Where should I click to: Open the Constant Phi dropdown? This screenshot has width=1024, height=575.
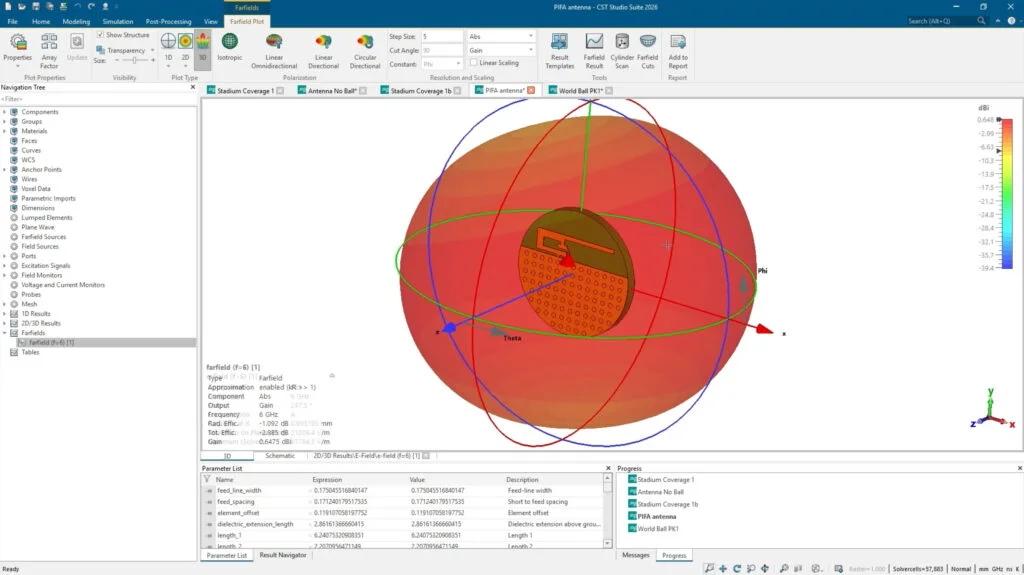click(x=441, y=64)
